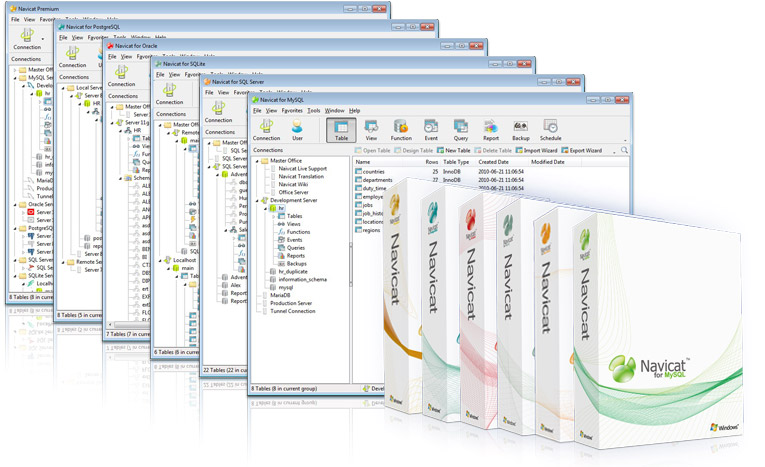765x467 pixels.
Task: Collapse the Development Server node
Action: click(257, 201)
